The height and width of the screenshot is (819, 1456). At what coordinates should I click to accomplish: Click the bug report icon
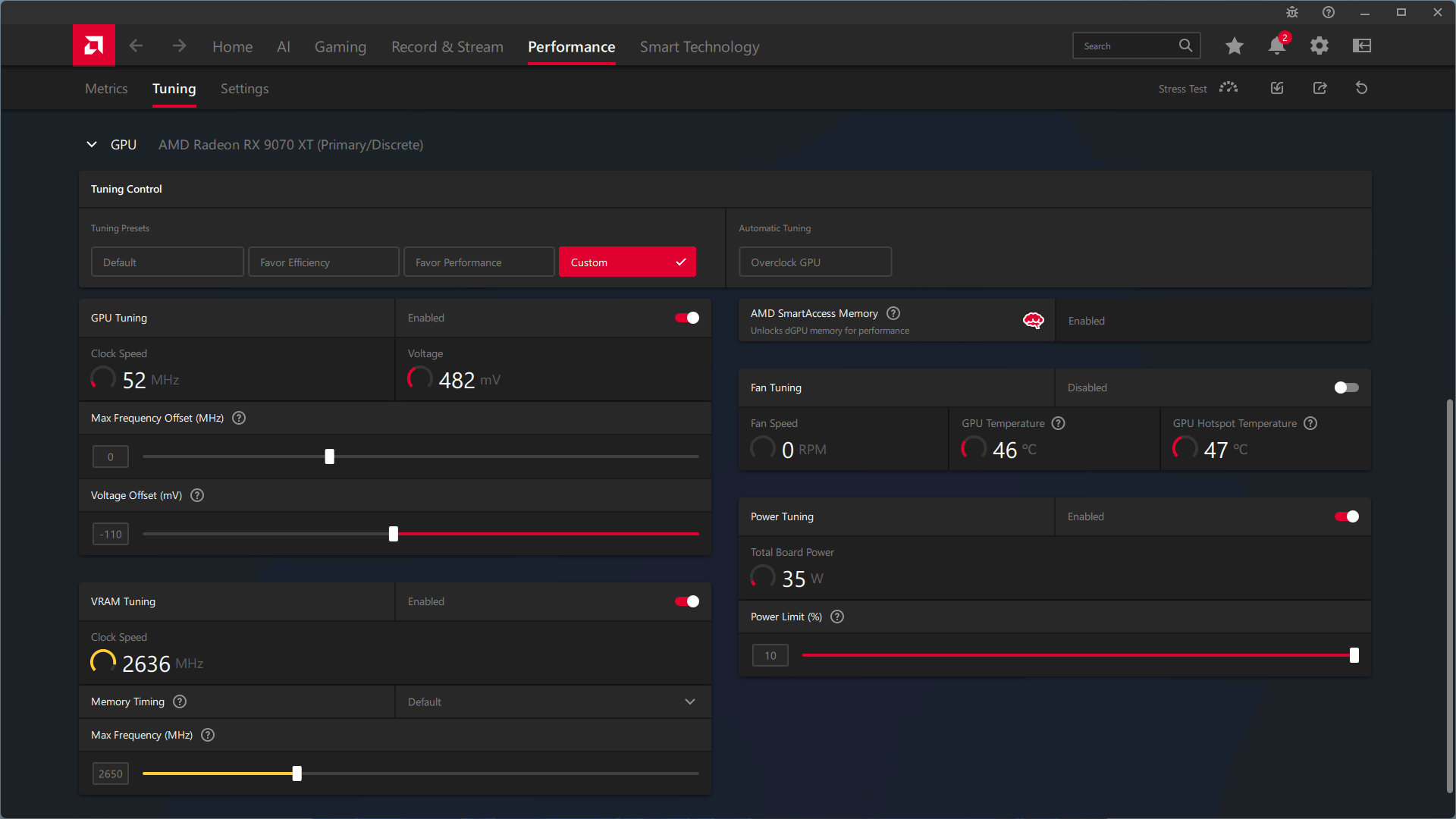1291,12
